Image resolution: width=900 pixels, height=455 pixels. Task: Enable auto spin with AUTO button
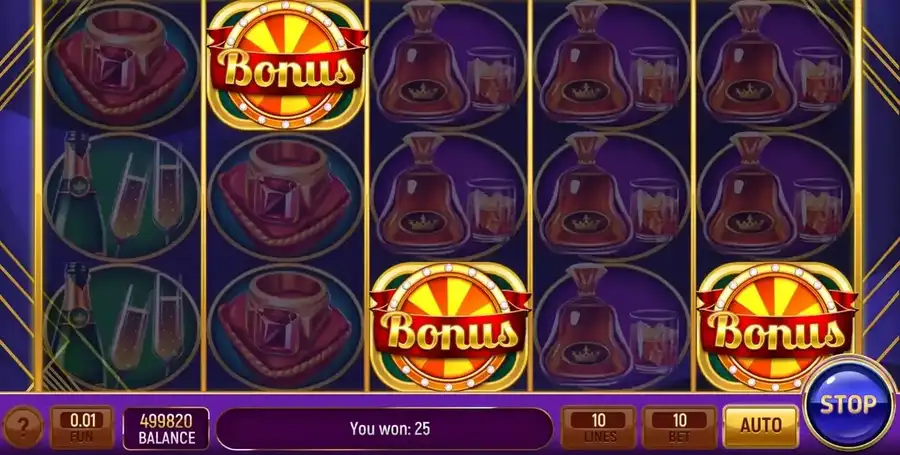(x=761, y=426)
